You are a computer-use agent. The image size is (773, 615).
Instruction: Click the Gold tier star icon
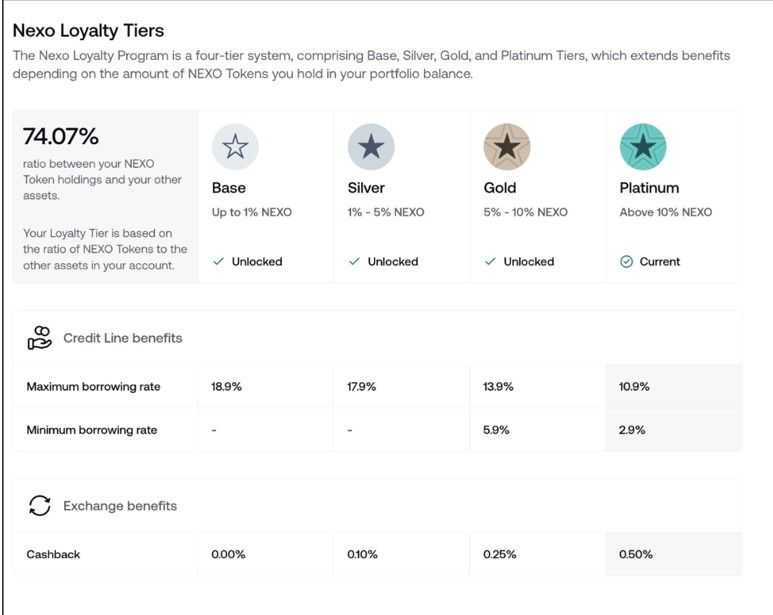pos(507,148)
